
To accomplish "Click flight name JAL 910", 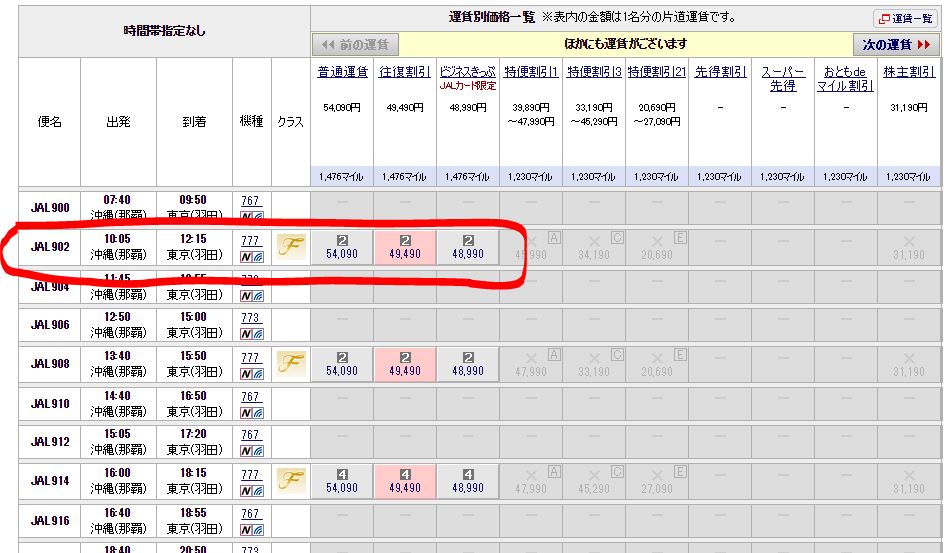I will pyautogui.click(x=49, y=403).
